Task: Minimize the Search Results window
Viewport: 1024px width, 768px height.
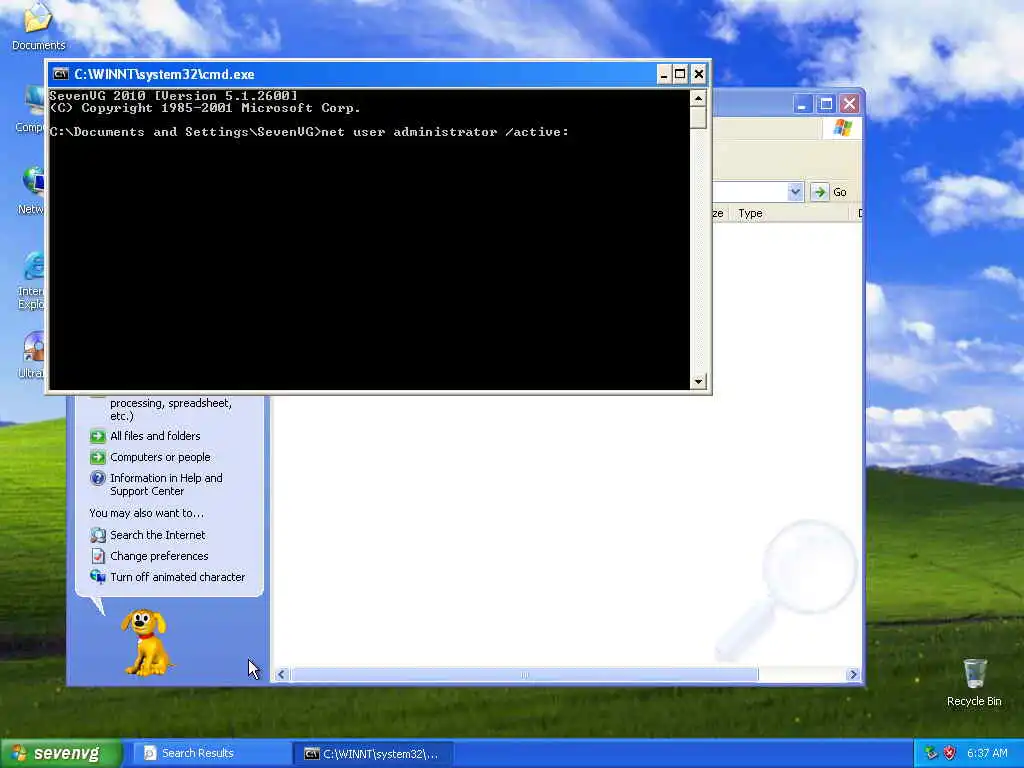Action: pos(802,104)
